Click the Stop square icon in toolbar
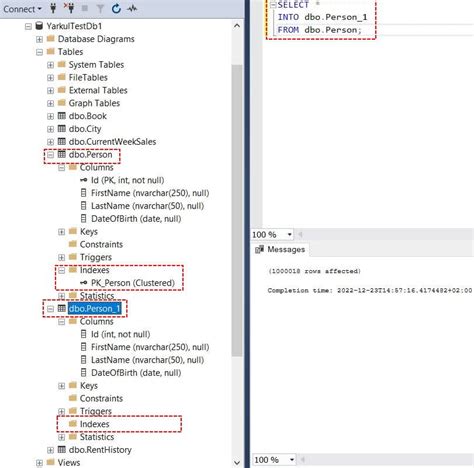This screenshot has height=468, width=474. click(85, 9)
